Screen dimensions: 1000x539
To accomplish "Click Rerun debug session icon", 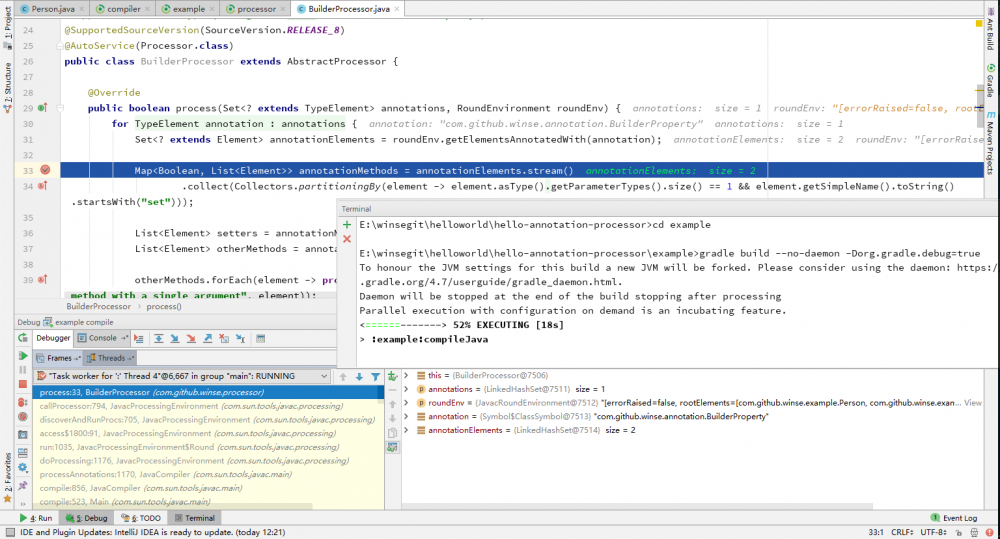I will tap(23, 338).
